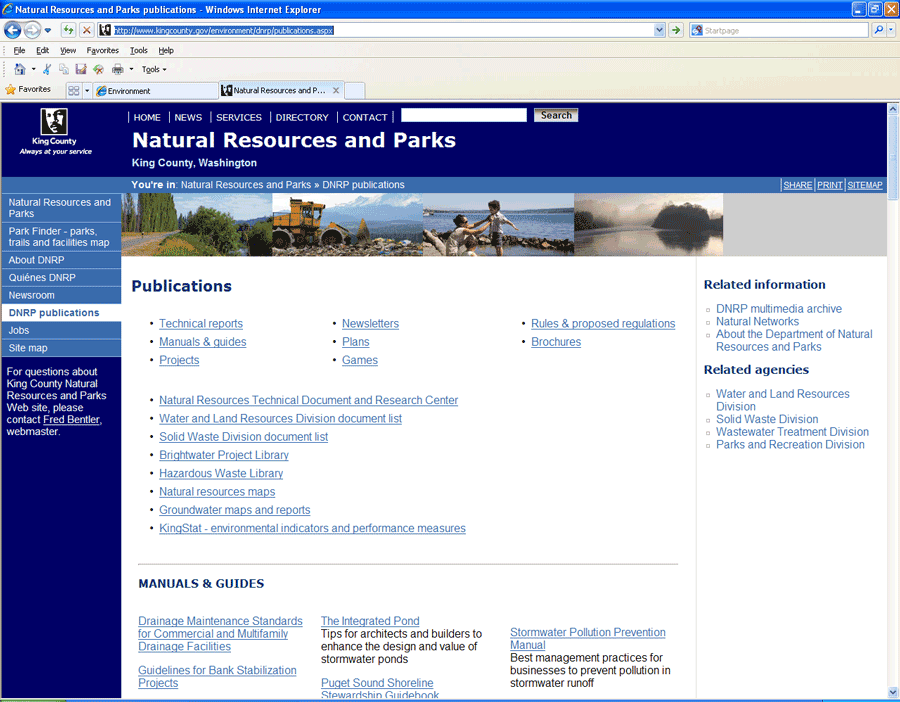Open the Quick Tabs grid icon

[x=74, y=91]
